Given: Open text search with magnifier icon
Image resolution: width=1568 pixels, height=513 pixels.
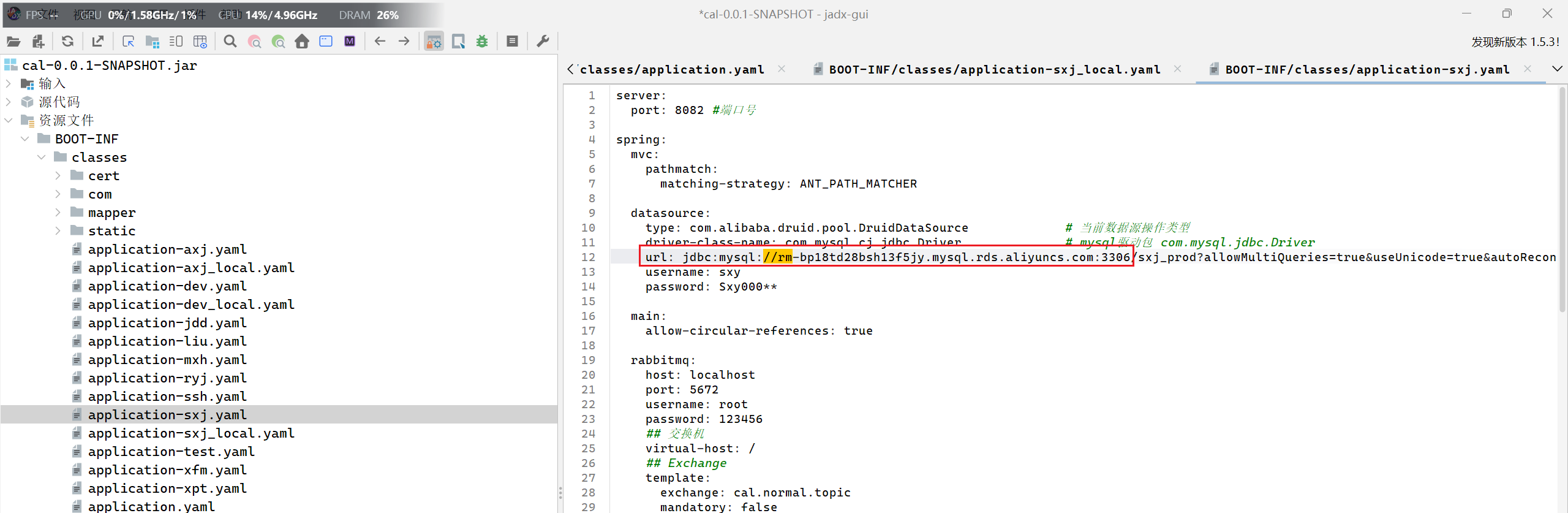Looking at the screenshot, I should [230, 42].
